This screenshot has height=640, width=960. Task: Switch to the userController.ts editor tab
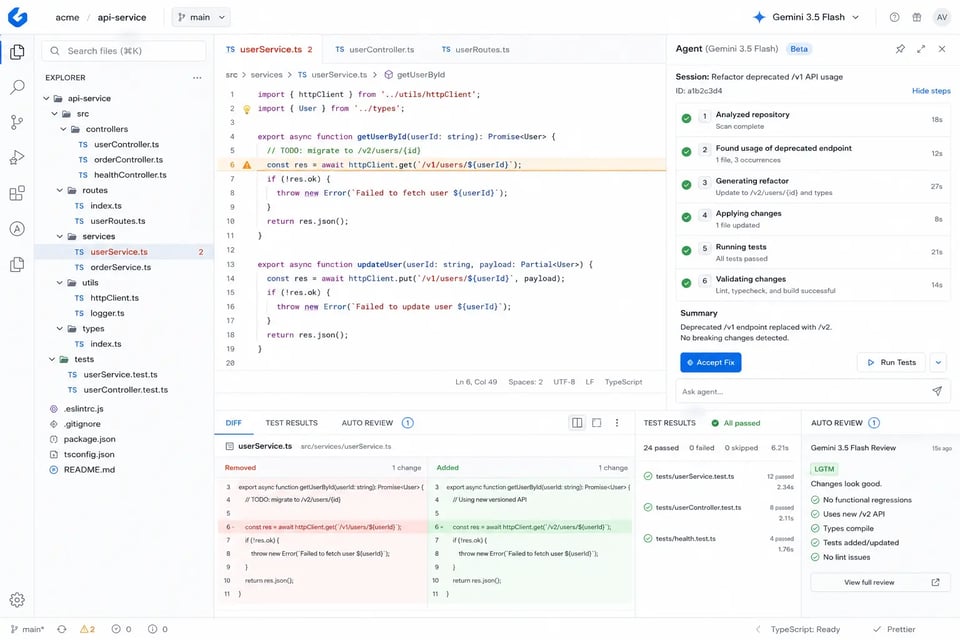click(375, 50)
